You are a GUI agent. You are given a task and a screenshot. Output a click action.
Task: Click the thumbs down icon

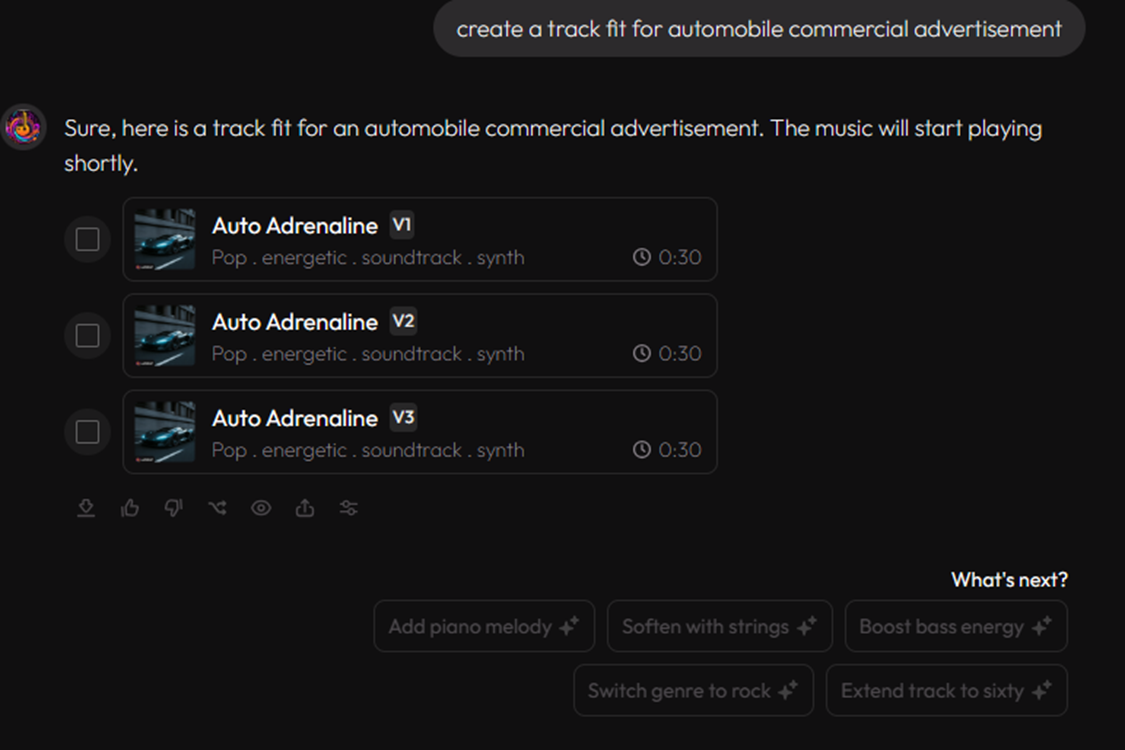tap(174, 509)
